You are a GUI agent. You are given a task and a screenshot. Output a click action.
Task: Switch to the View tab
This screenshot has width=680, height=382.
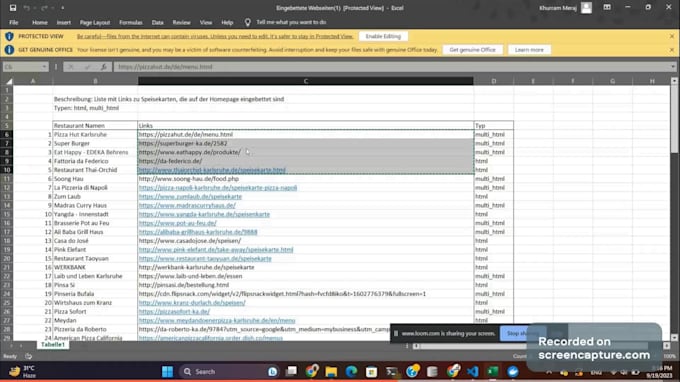click(206, 23)
